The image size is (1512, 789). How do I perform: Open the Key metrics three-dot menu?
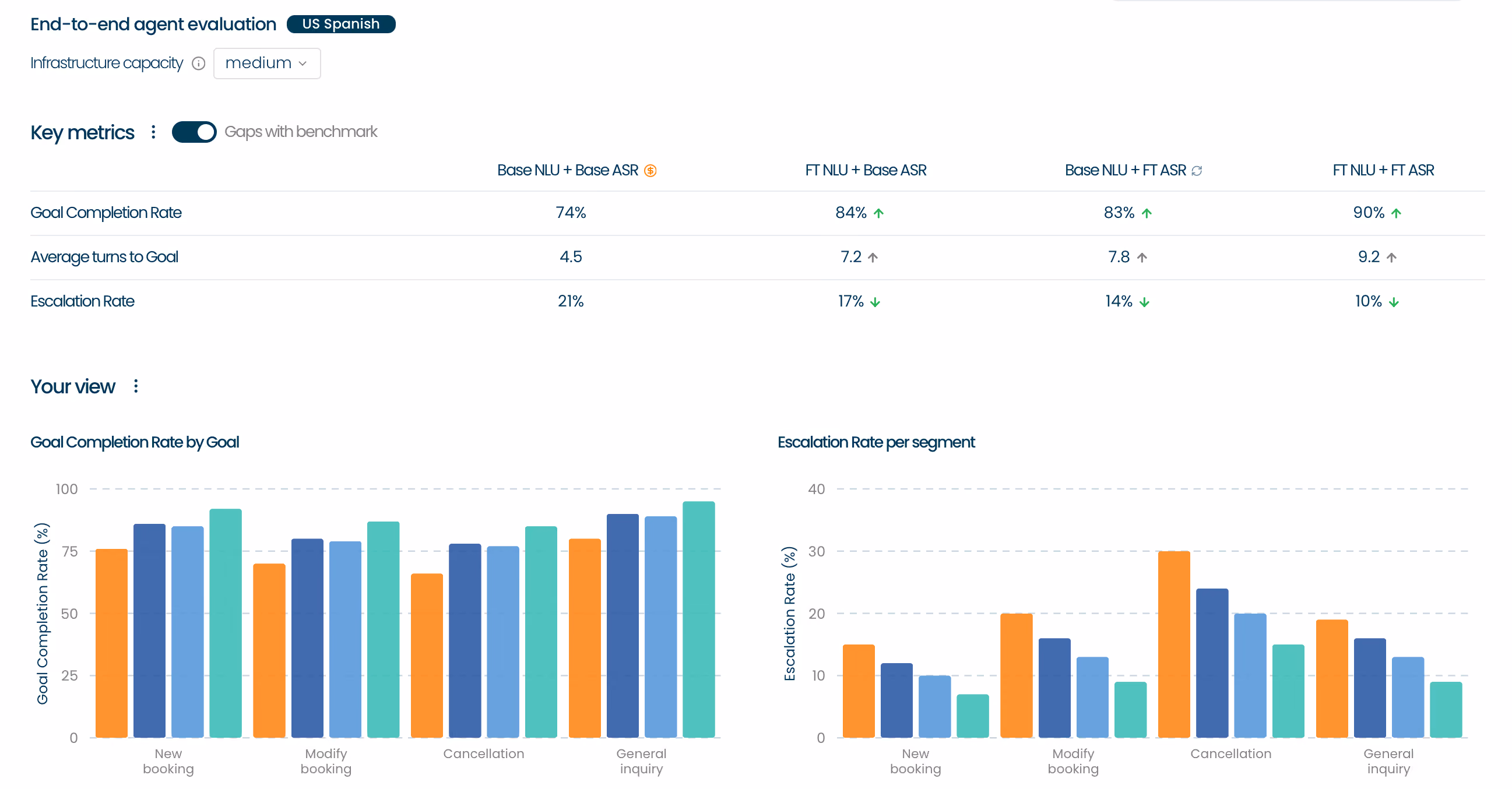click(153, 132)
